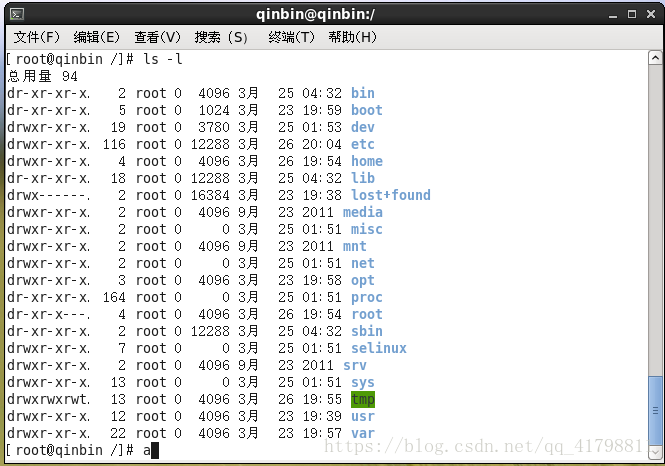
Task: Click the opt directory name
Action: (x=363, y=280)
